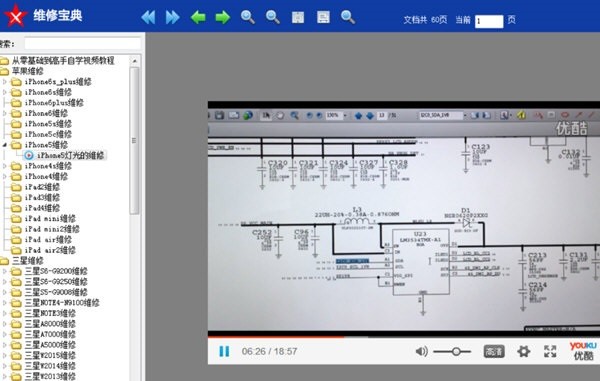Click the second zoom magnifier icon
Viewport: 600px width, 381px height.
tap(272, 17)
